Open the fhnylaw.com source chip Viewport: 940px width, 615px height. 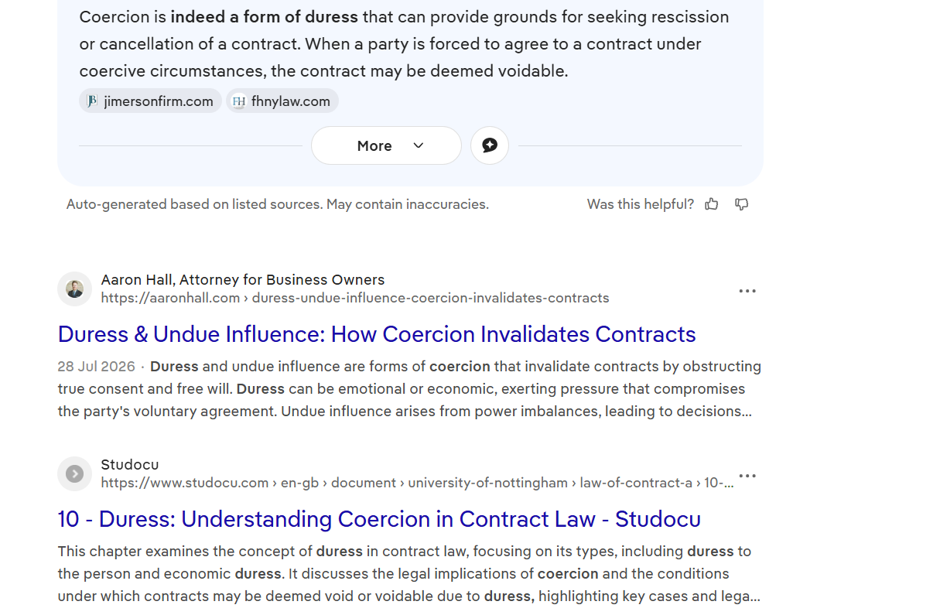(x=282, y=101)
